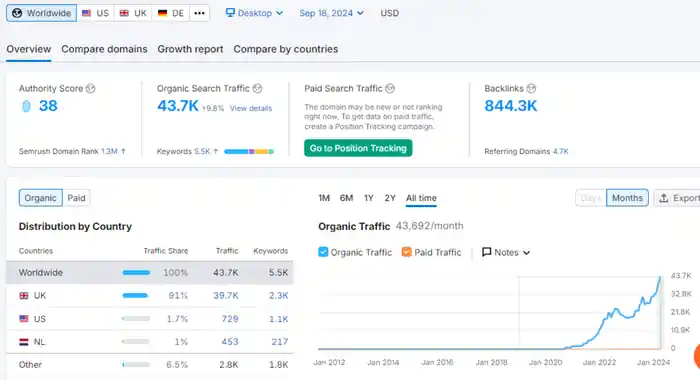Click the Paid Search Traffic info icon
This screenshot has width=700, height=380.
point(390,88)
